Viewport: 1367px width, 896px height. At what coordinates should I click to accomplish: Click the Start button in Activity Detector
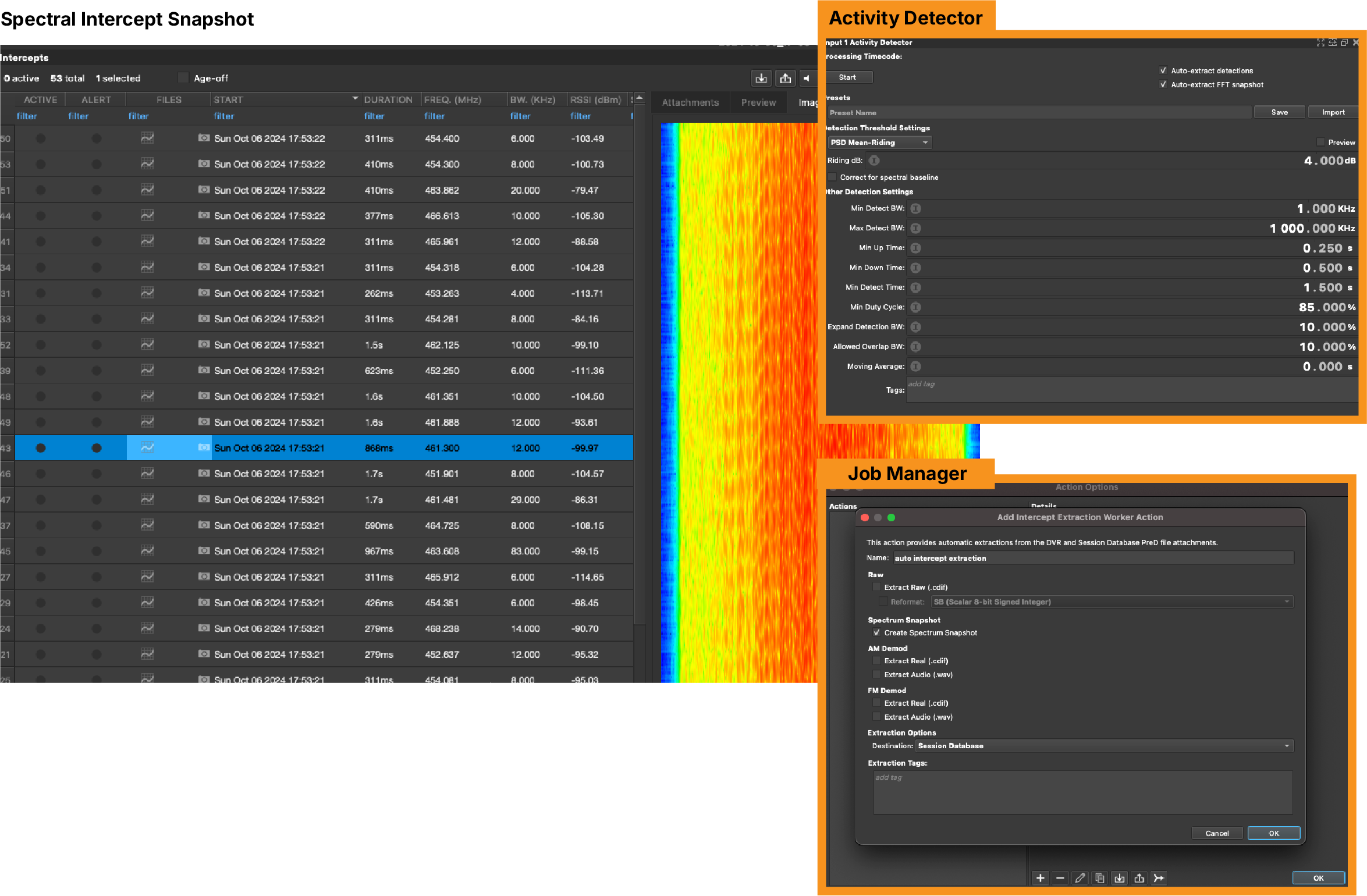click(x=847, y=77)
